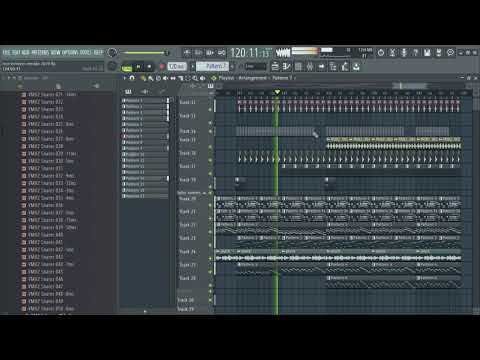Select the playlist Paint brush tool
480x360 pixels.
point(151,78)
